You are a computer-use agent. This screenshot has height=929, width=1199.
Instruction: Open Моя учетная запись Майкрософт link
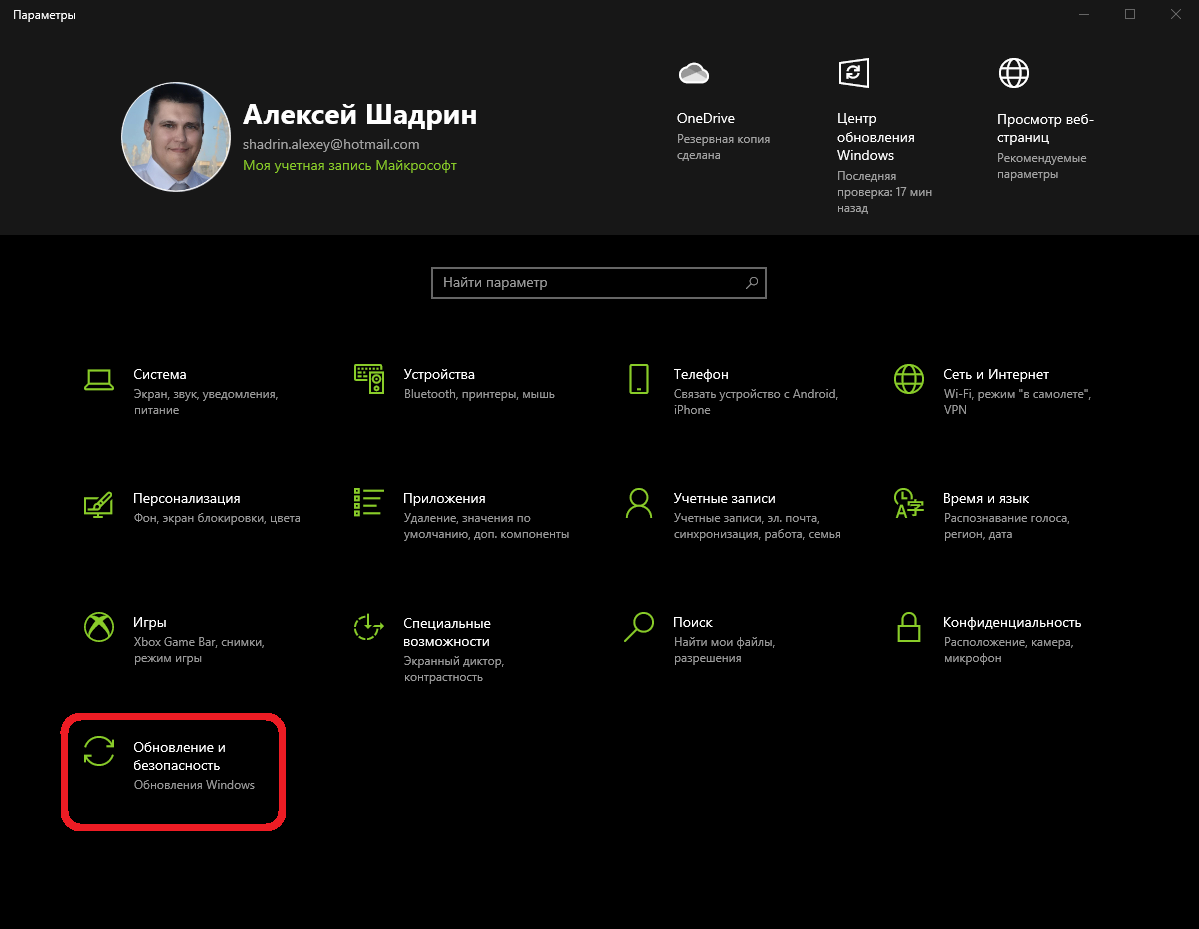coord(349,165)
